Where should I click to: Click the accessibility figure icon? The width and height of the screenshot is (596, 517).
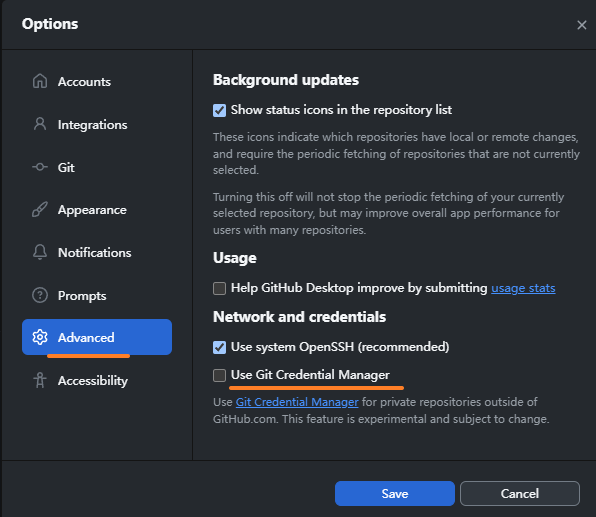tap(40, 380)
